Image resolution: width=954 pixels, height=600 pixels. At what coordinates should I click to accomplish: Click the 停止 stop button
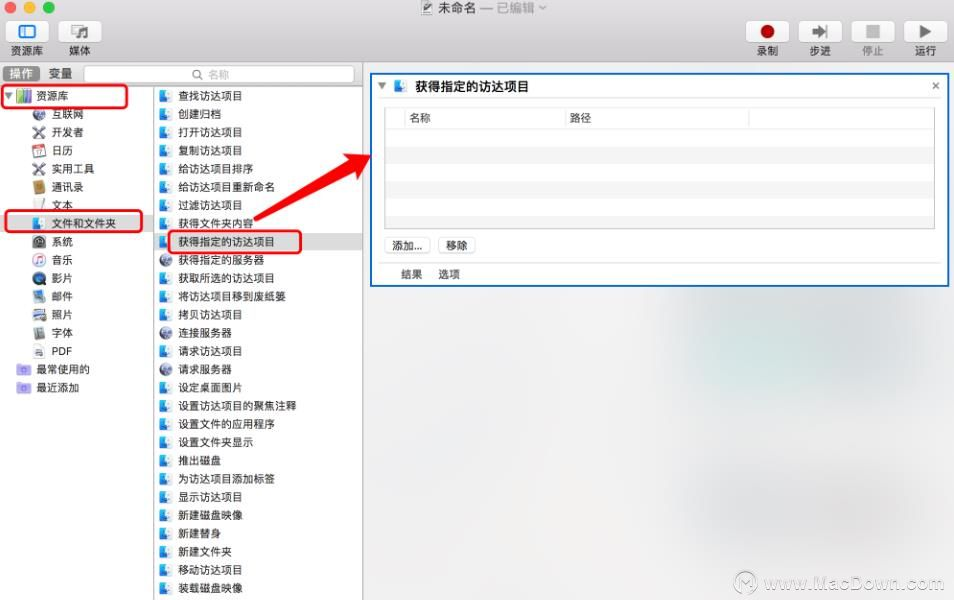[872, 32]
